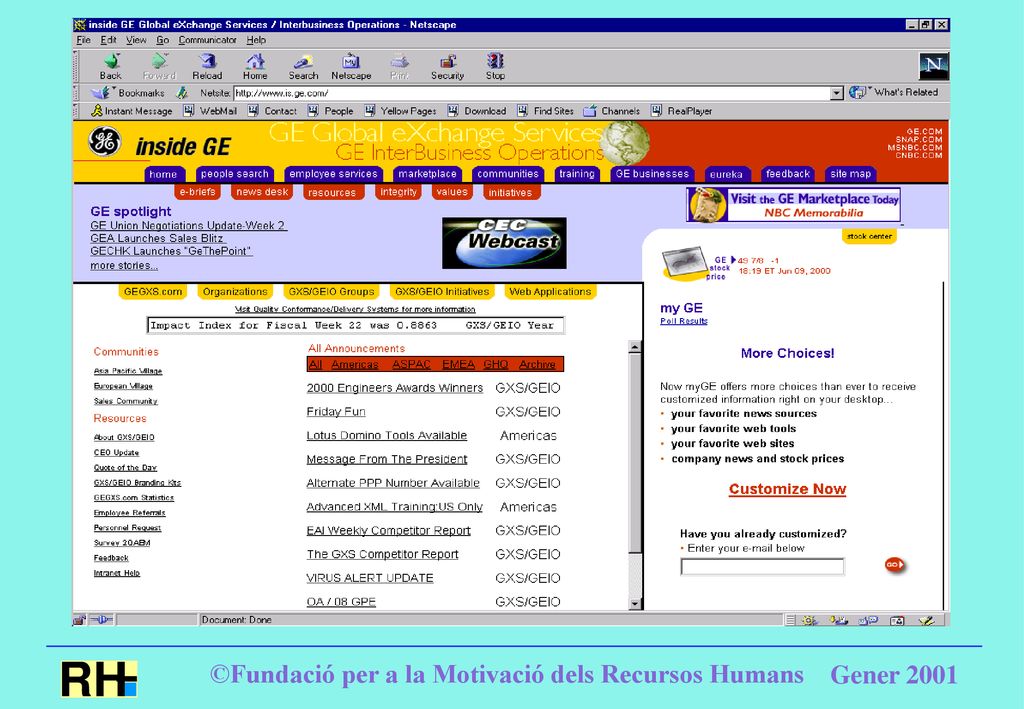Screen dimensions: 1024x709
Task: Open the more stories link
Action: pos(124,266)
